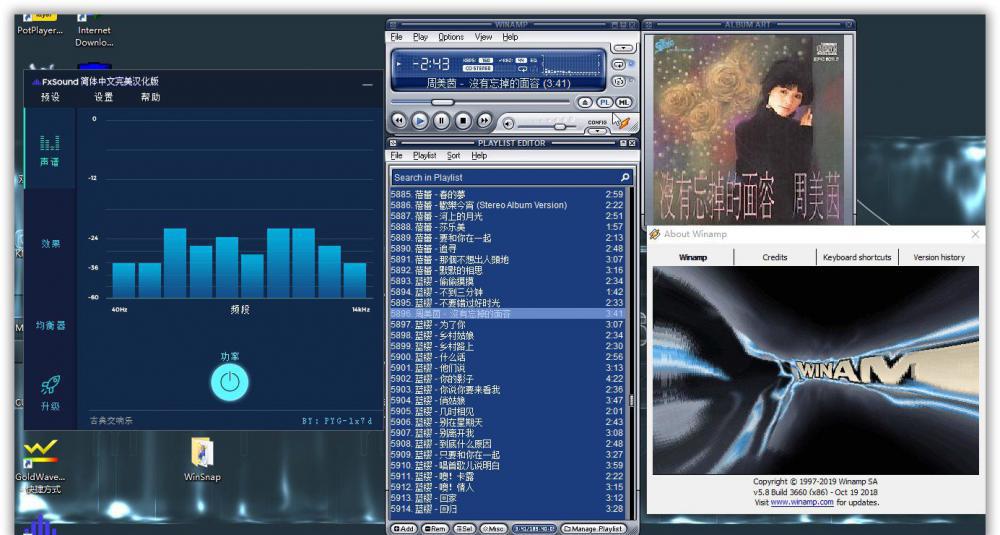Toggle the PL playlist editor button
This screenshot has width=1000, height=535.
click(x=604, y=102)
